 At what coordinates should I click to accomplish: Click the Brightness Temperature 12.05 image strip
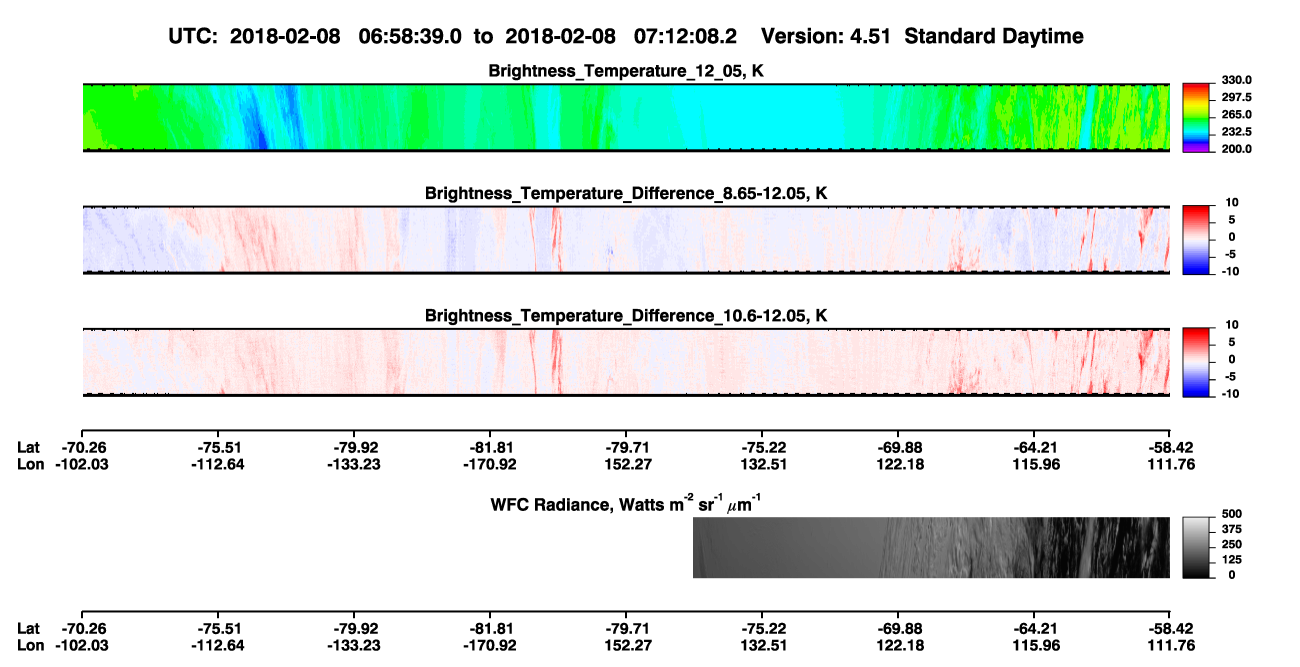click(626, 117)
